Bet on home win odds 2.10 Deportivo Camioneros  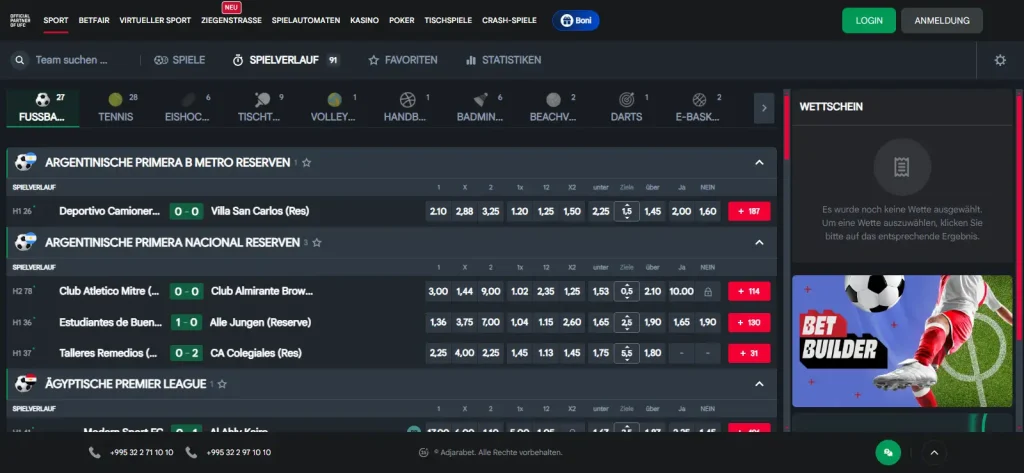click(x=438, y=212)
